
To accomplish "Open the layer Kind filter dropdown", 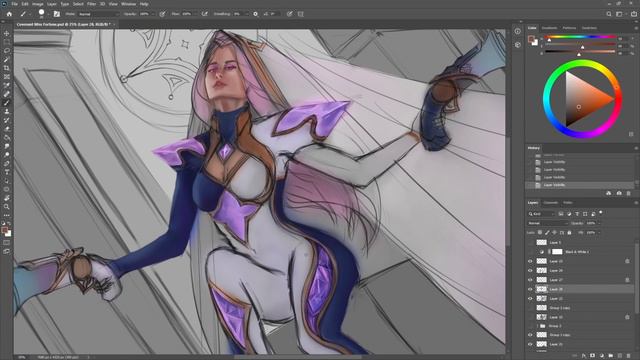I will [x=541, y=214].
